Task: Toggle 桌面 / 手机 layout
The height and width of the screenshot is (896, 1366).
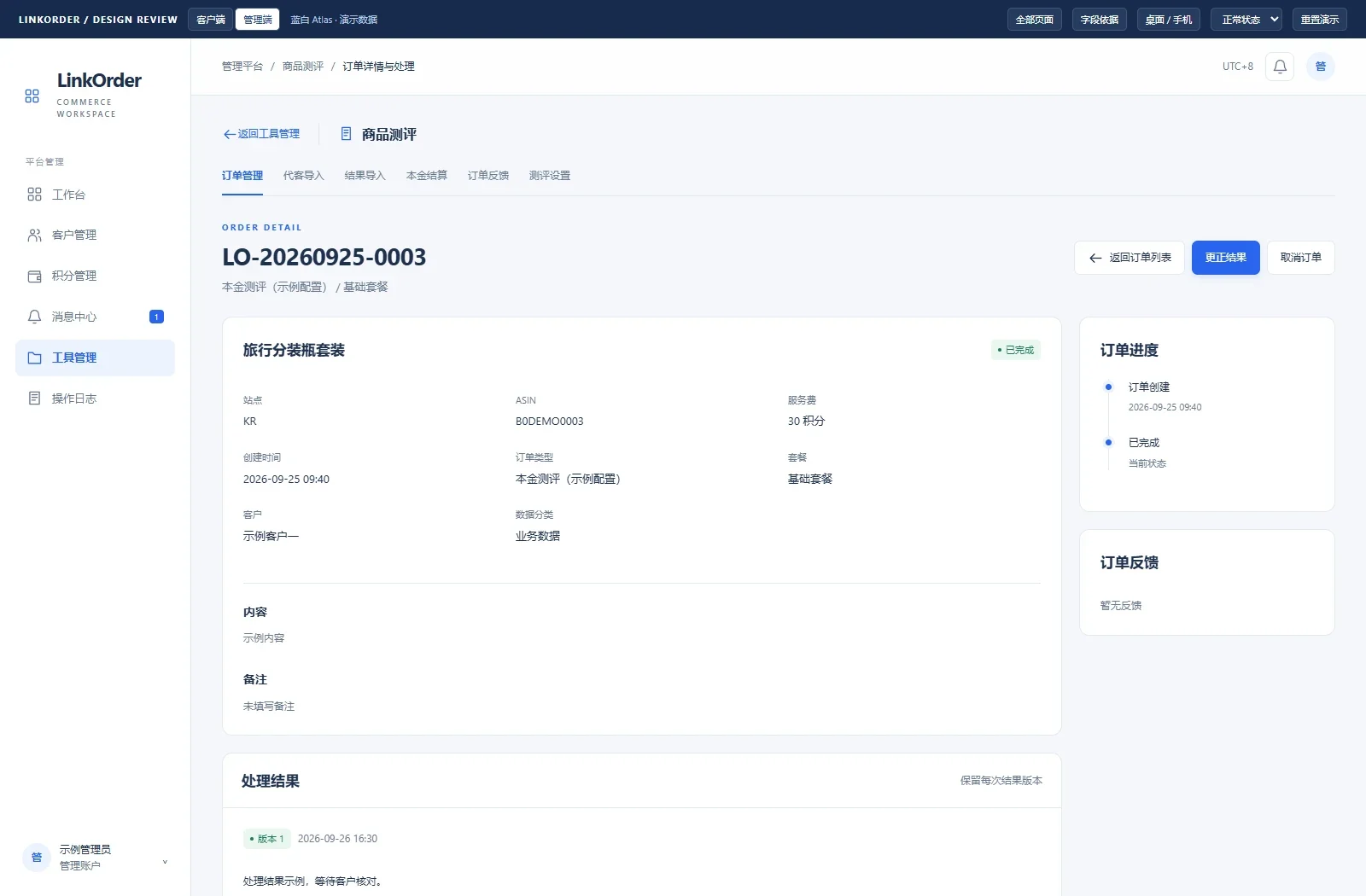Action: [1169, 20]
